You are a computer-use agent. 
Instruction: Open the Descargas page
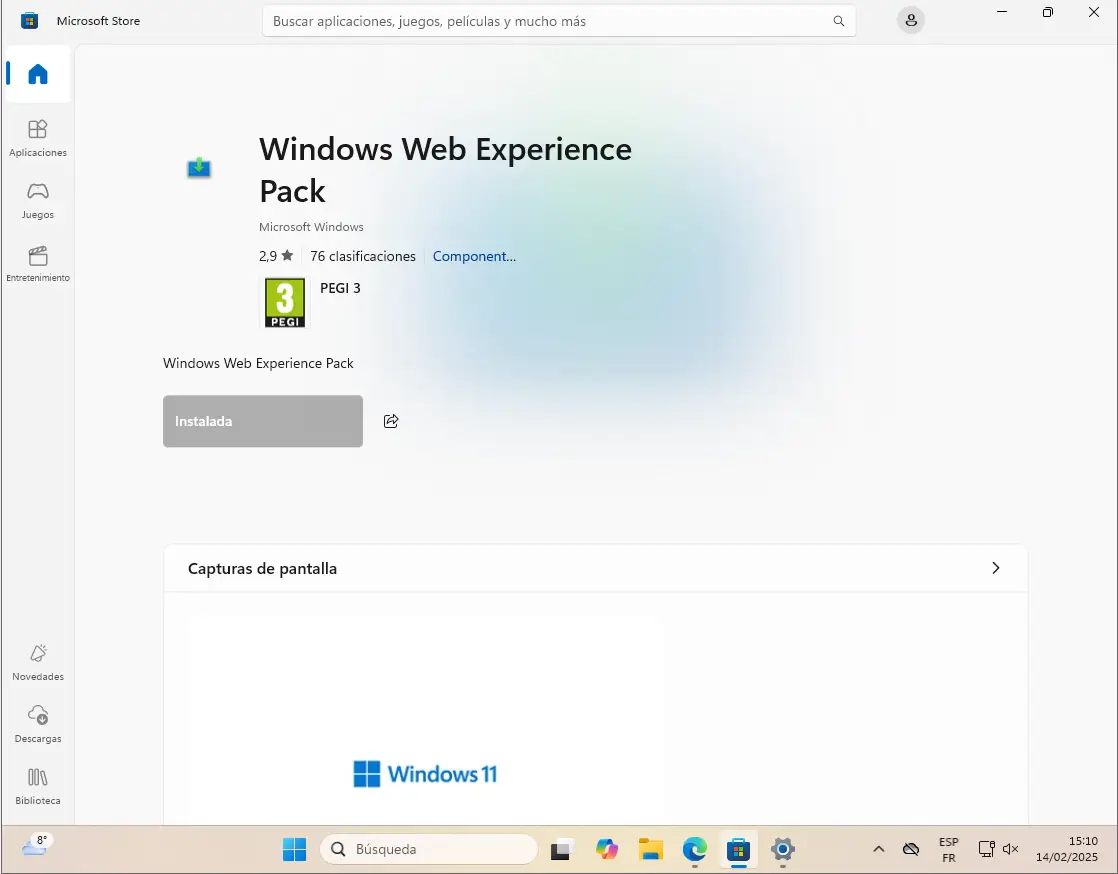[38, 724]
